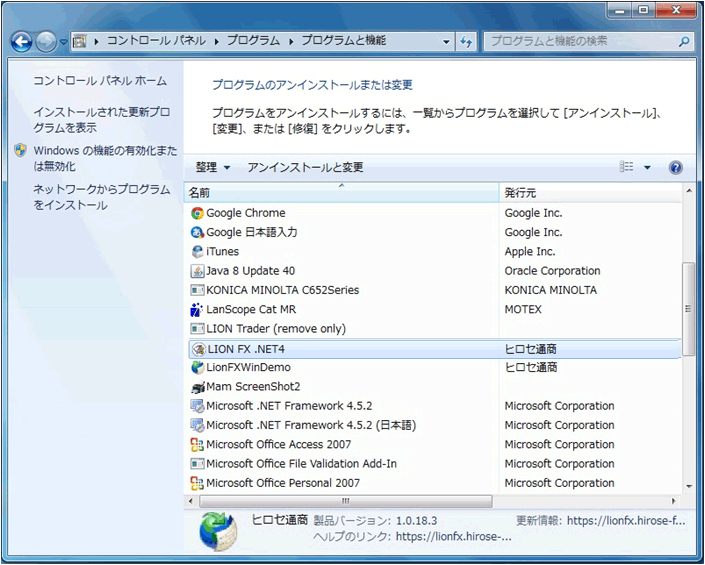Click the MOTEX publisher cell
Viewport: 705px width, 565px height.
pyautogui.click(x=523, y=310)
